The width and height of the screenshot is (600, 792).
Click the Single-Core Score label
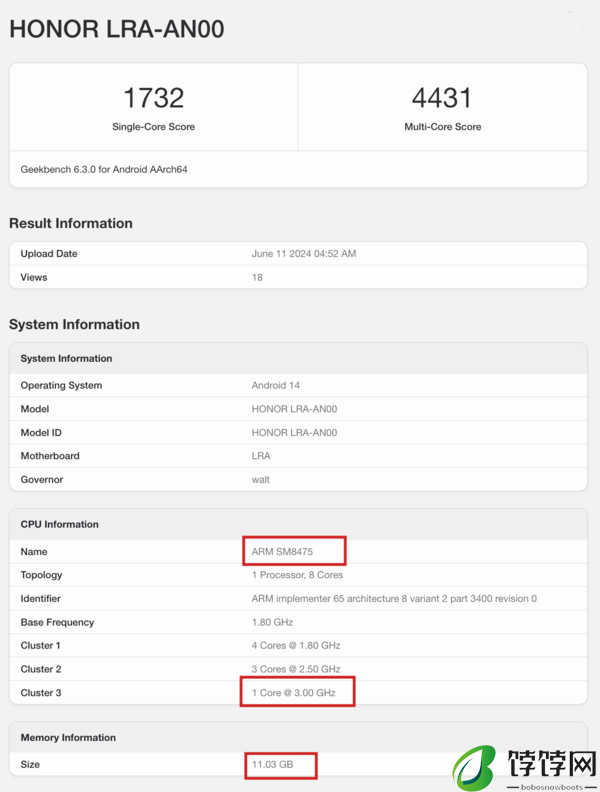(154, 127)
